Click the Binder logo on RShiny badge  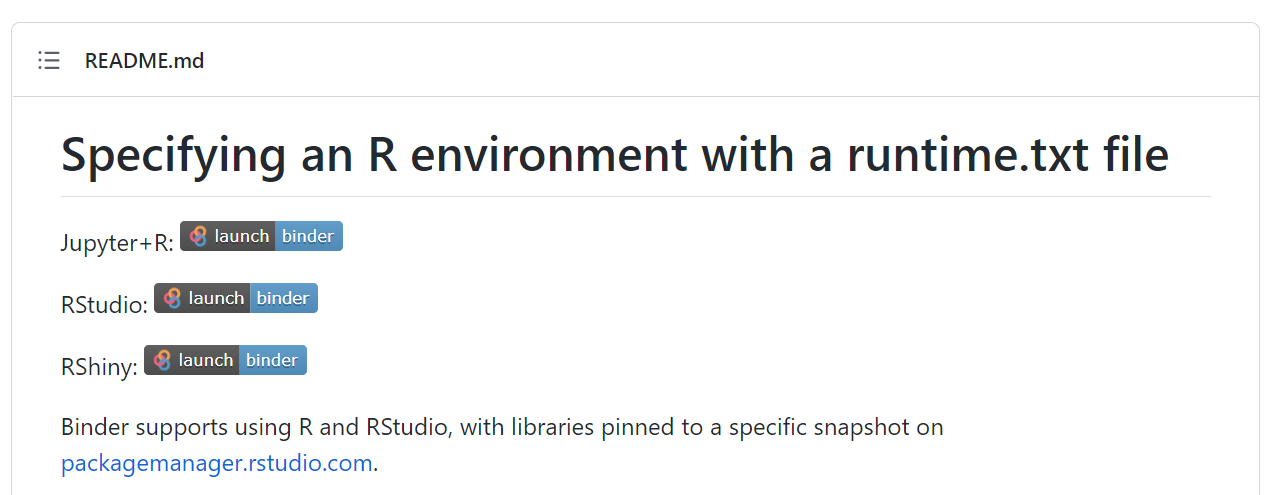163,360
